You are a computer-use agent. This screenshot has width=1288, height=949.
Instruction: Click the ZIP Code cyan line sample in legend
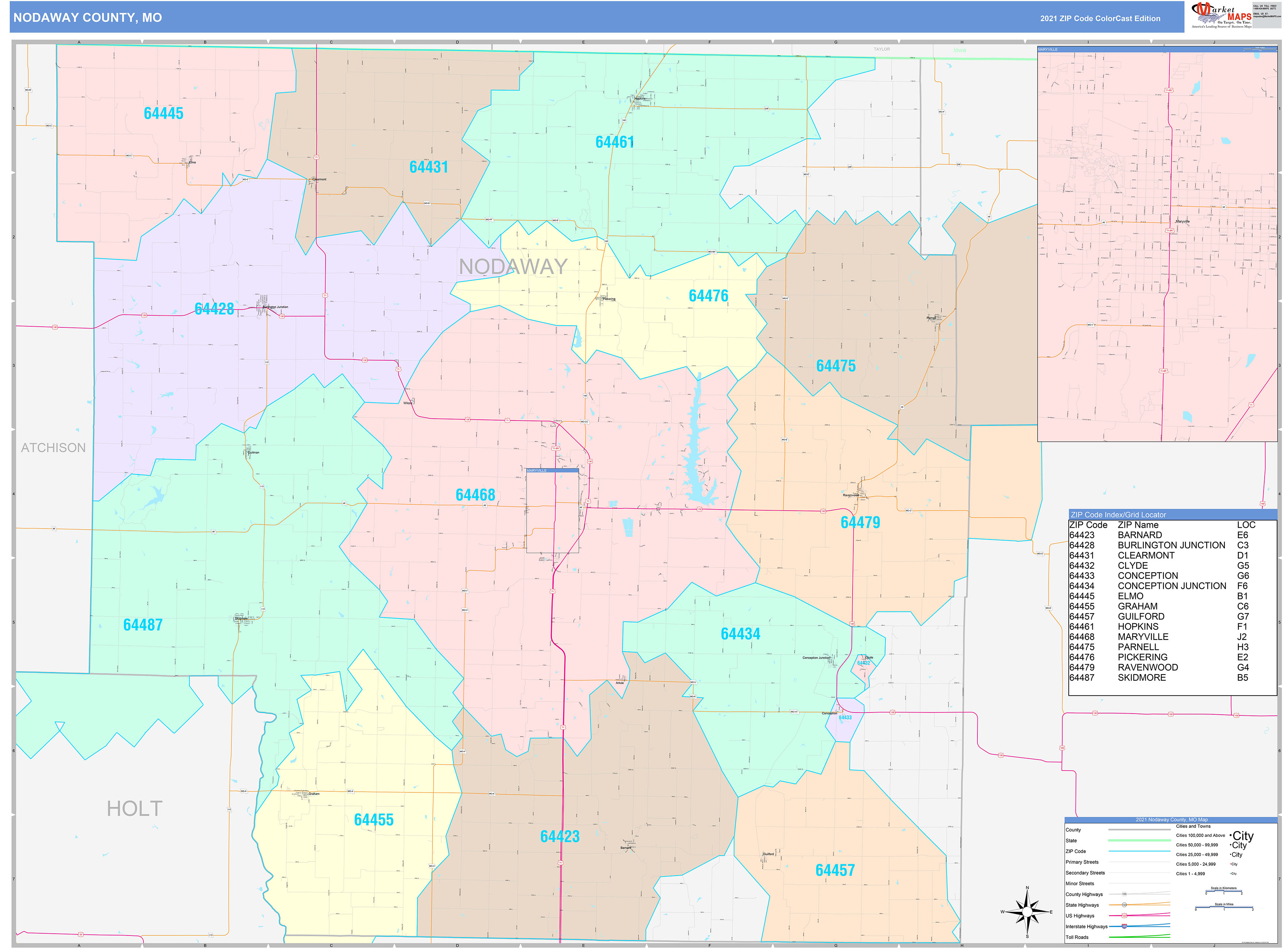point(1139,851)
